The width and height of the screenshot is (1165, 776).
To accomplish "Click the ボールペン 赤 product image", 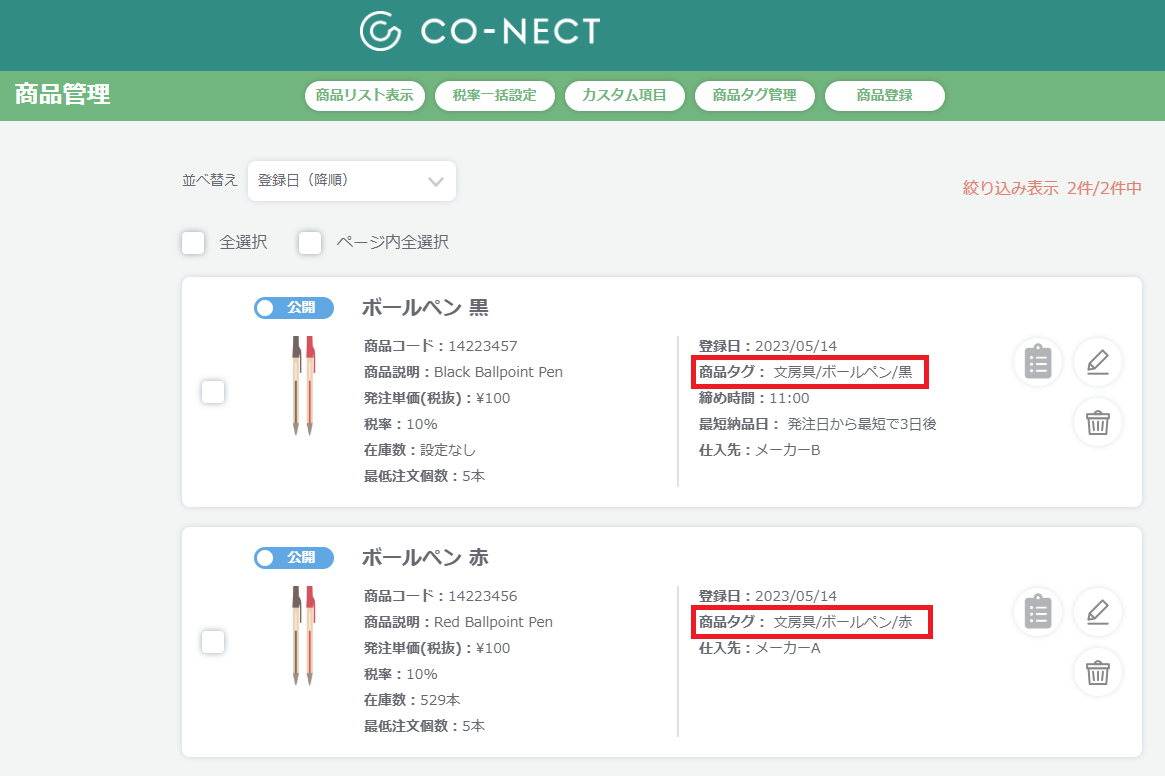I will pyautogui.click(x=303, y=636).
